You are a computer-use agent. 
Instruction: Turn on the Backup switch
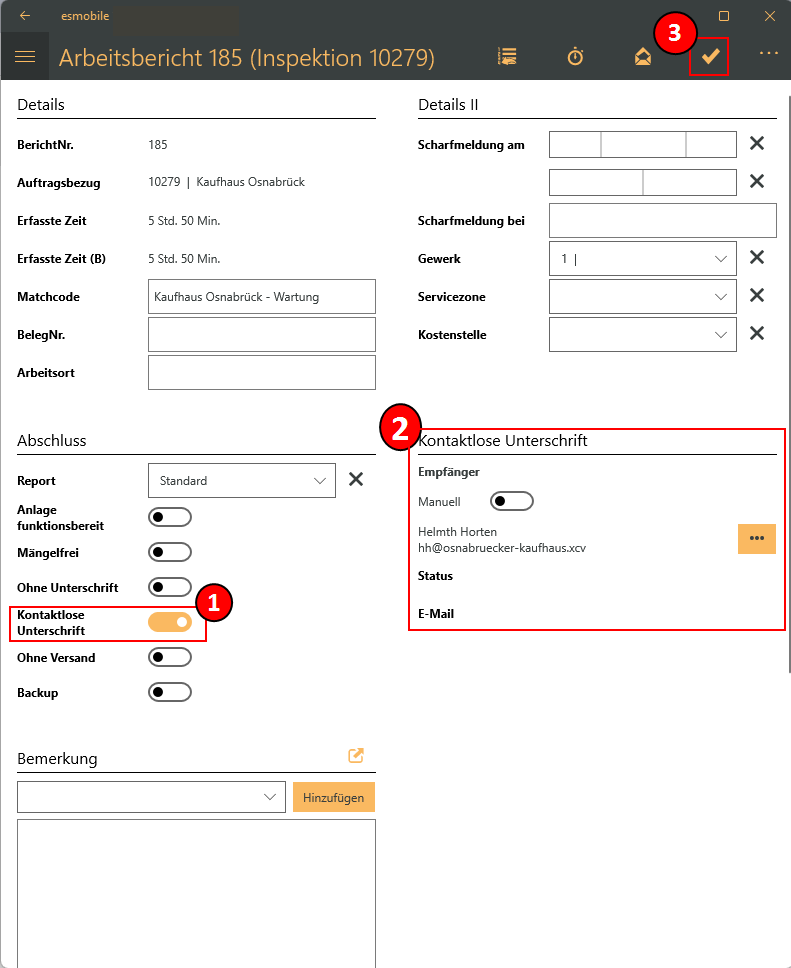pyautogui.click(x=170, y=693)
